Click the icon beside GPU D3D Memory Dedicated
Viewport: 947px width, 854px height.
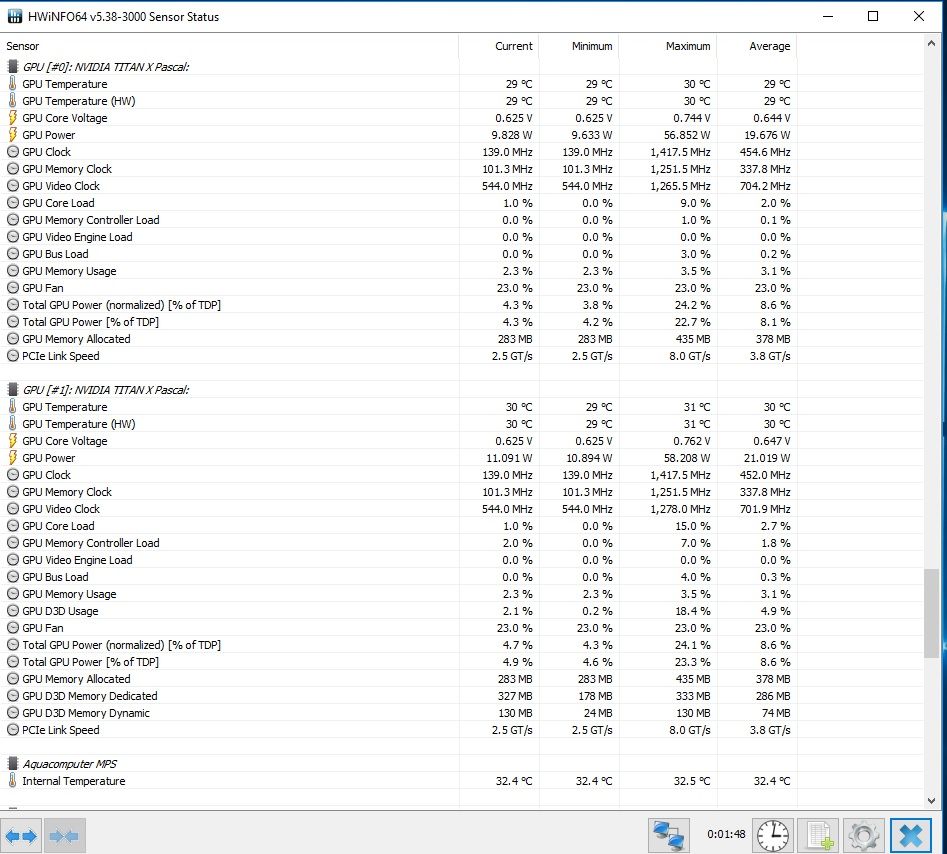(13, 696)
